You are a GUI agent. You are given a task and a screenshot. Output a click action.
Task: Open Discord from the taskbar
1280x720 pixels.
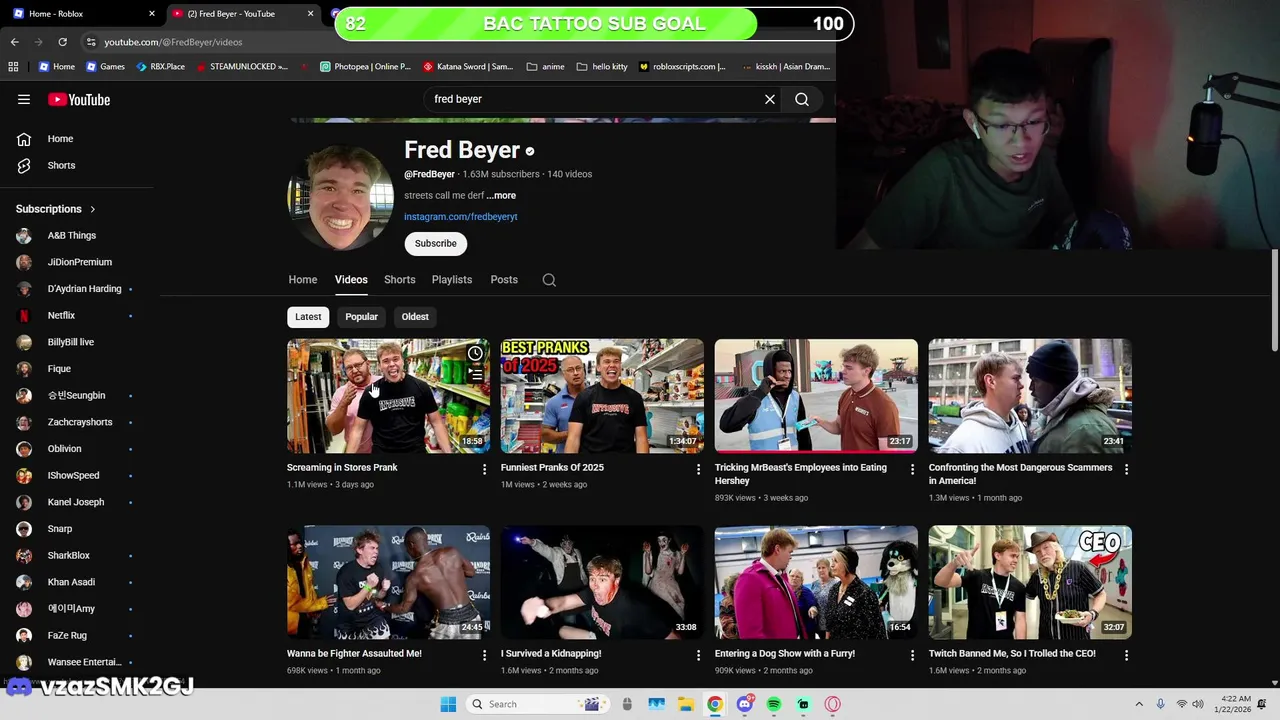(x=744, y=704)
